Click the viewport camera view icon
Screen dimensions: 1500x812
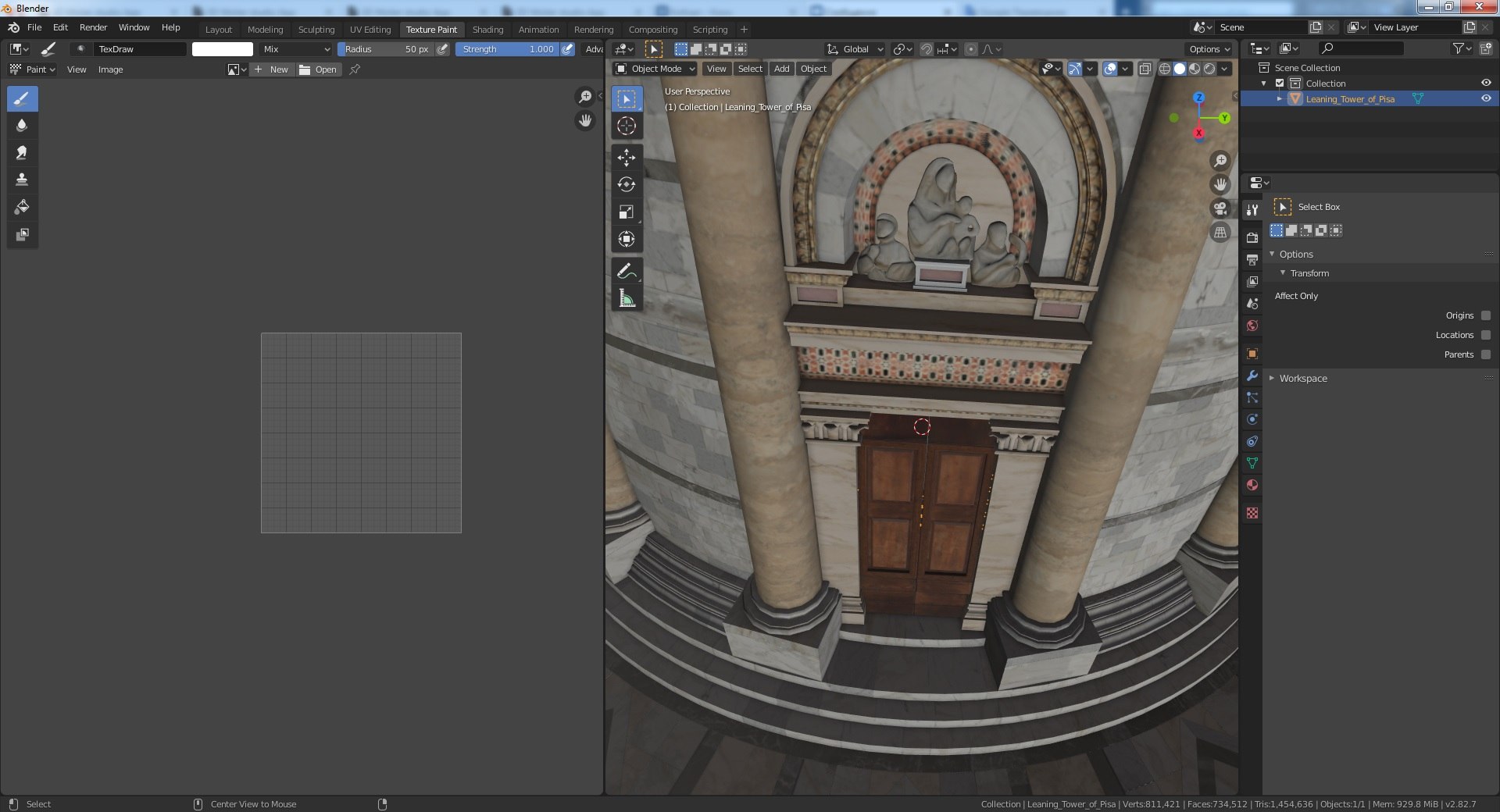[x=1220, y=208]
